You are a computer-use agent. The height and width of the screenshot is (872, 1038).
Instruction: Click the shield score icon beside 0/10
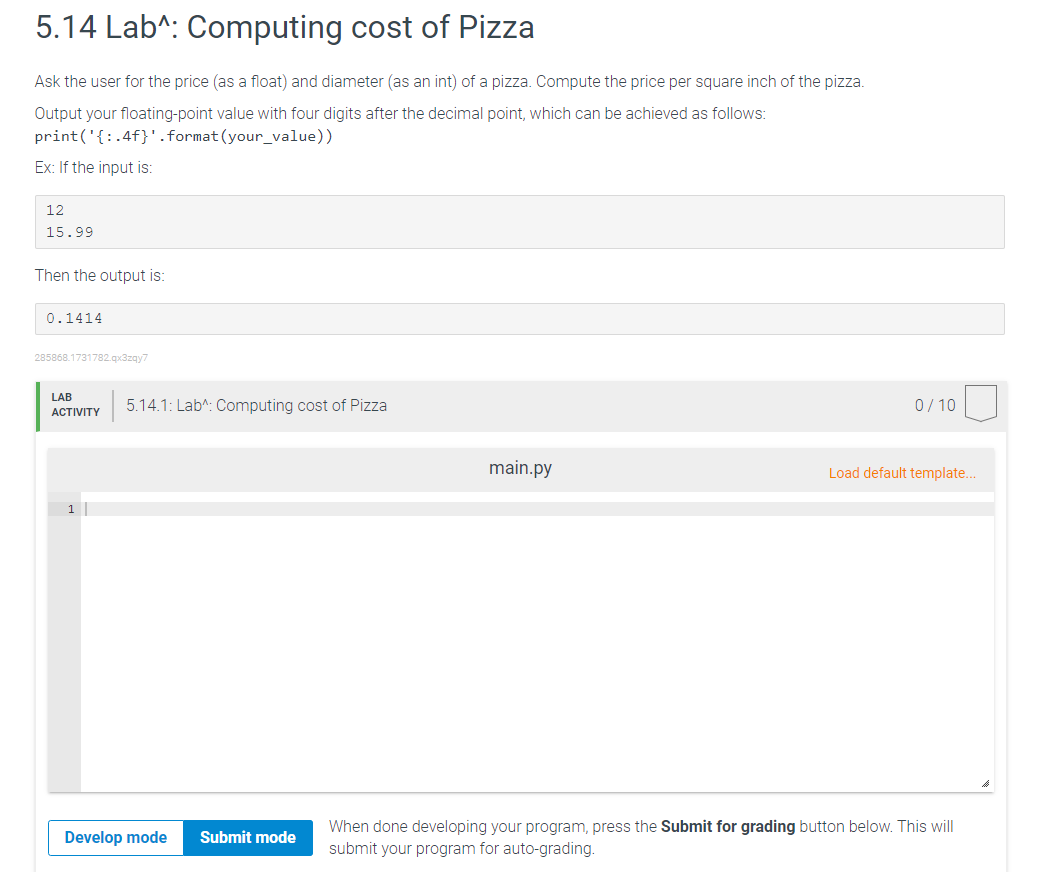[980, 402]
